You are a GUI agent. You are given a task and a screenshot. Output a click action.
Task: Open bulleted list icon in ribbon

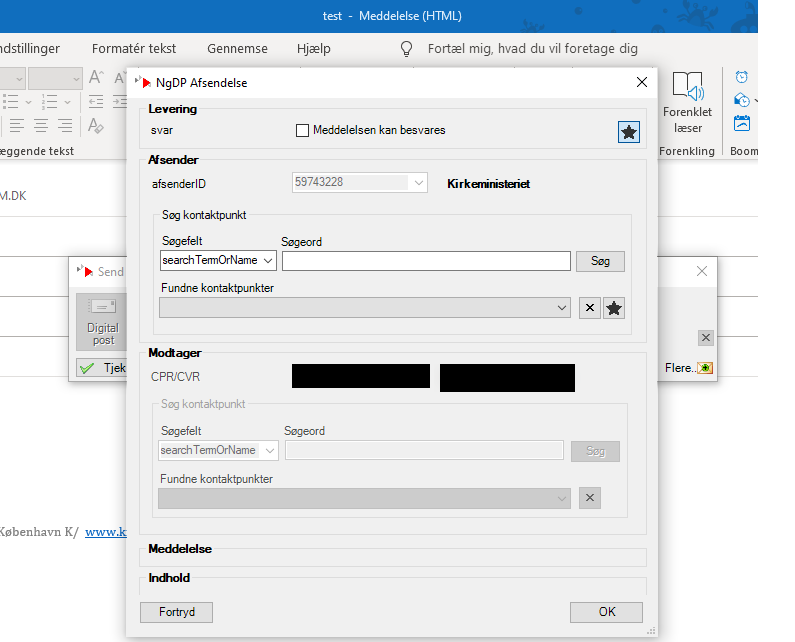click(x=11, y=101)
